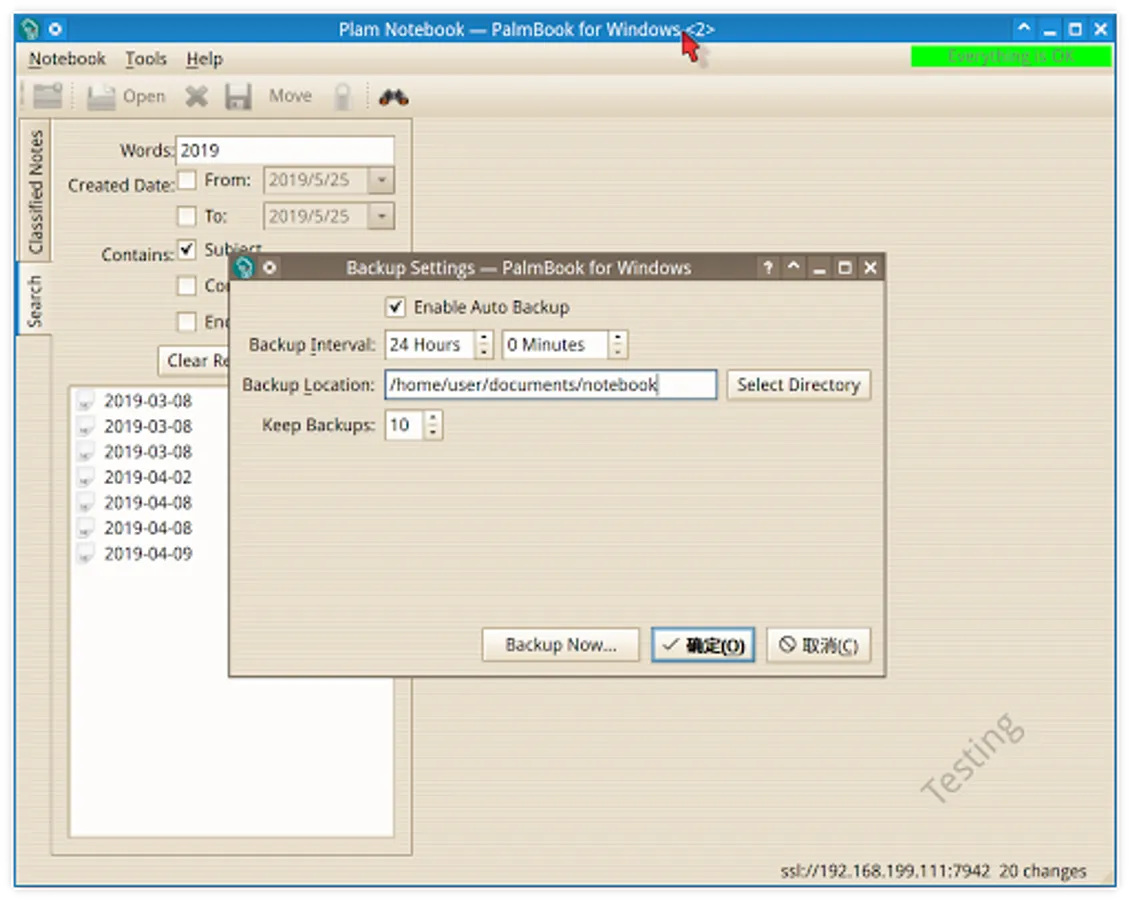The width and height of the screenshot is (1129, 900).
Task: Click the Select Directory button
Action: pos(799,385)
